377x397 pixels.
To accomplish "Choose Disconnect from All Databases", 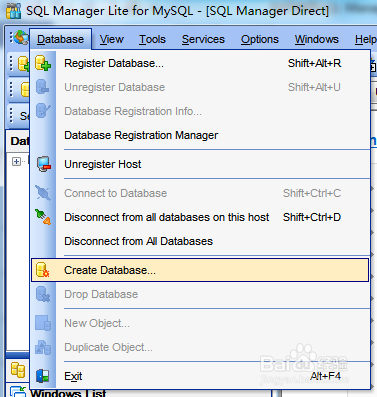I will 200,241.
